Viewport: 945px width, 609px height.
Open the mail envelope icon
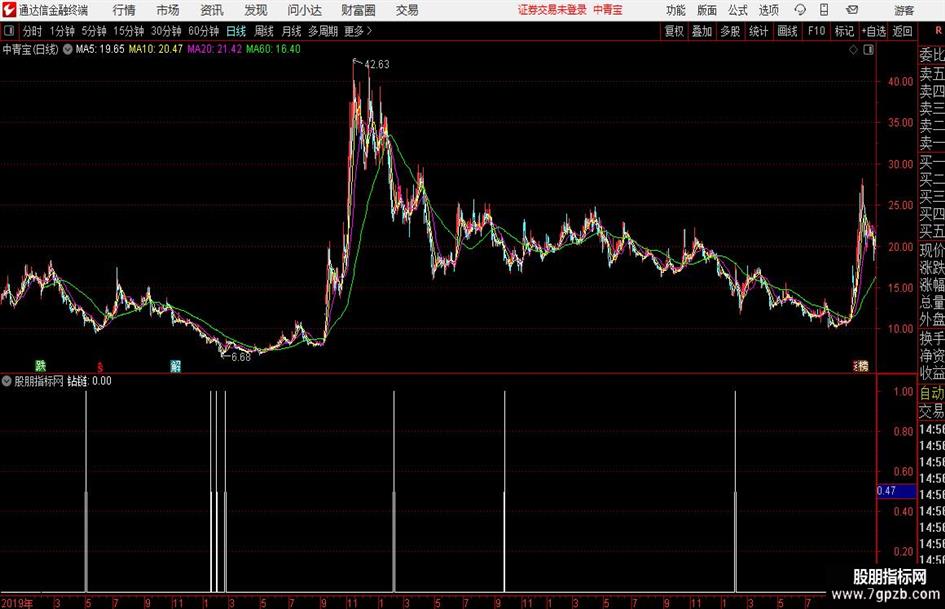tap(852, 10)
